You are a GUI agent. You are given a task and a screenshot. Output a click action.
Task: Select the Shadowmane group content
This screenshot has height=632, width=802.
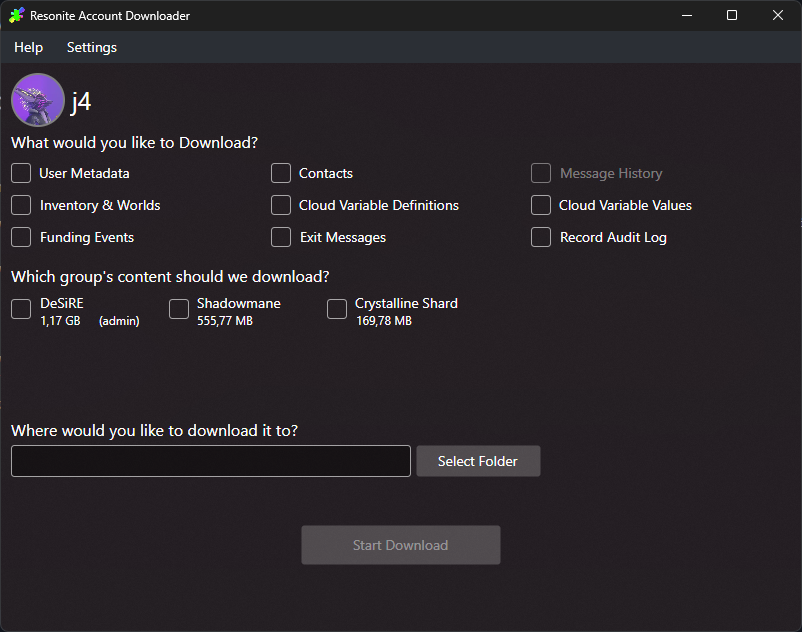pyautogui.click(x=178, y=309)
